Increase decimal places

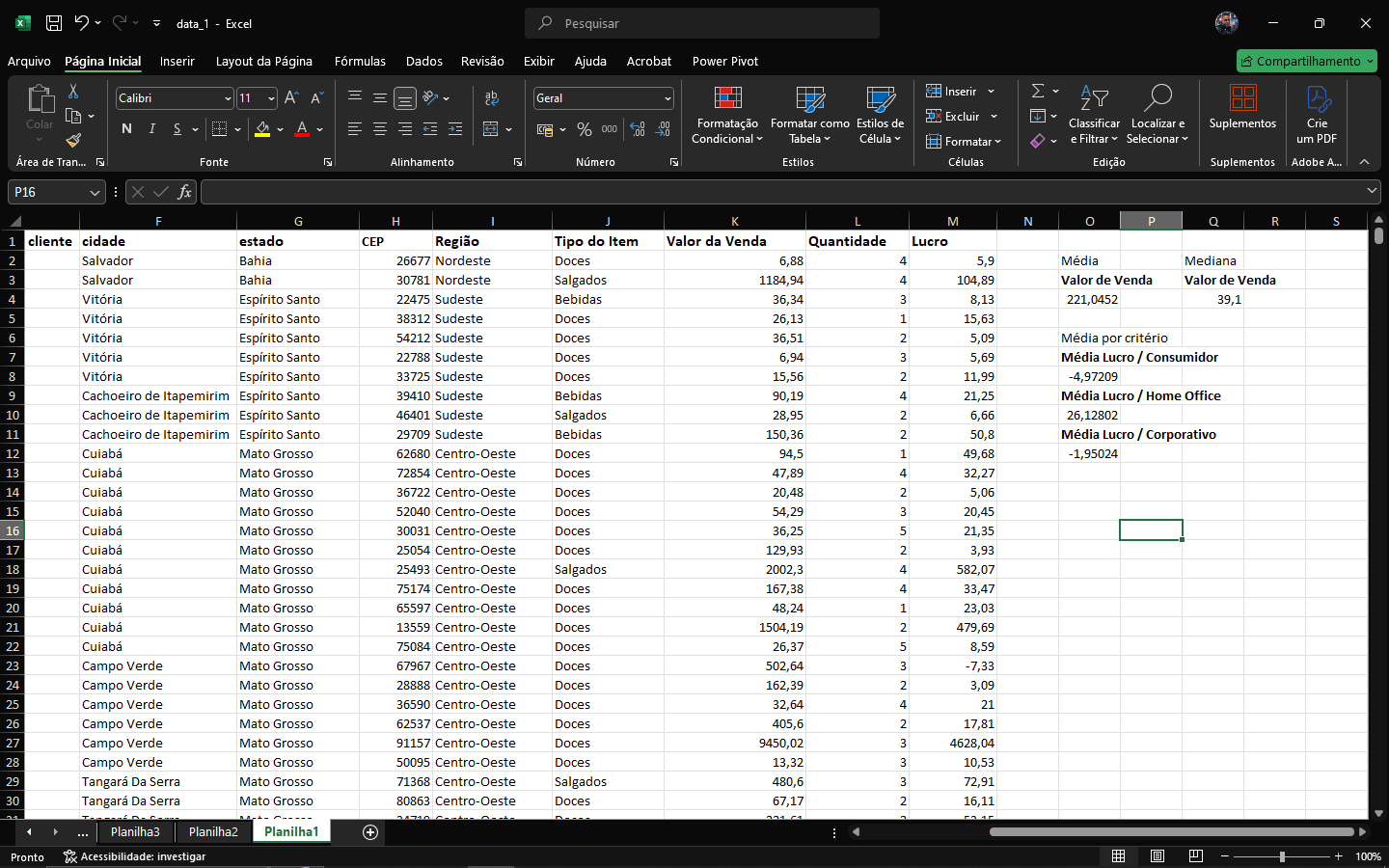point(638,129)
